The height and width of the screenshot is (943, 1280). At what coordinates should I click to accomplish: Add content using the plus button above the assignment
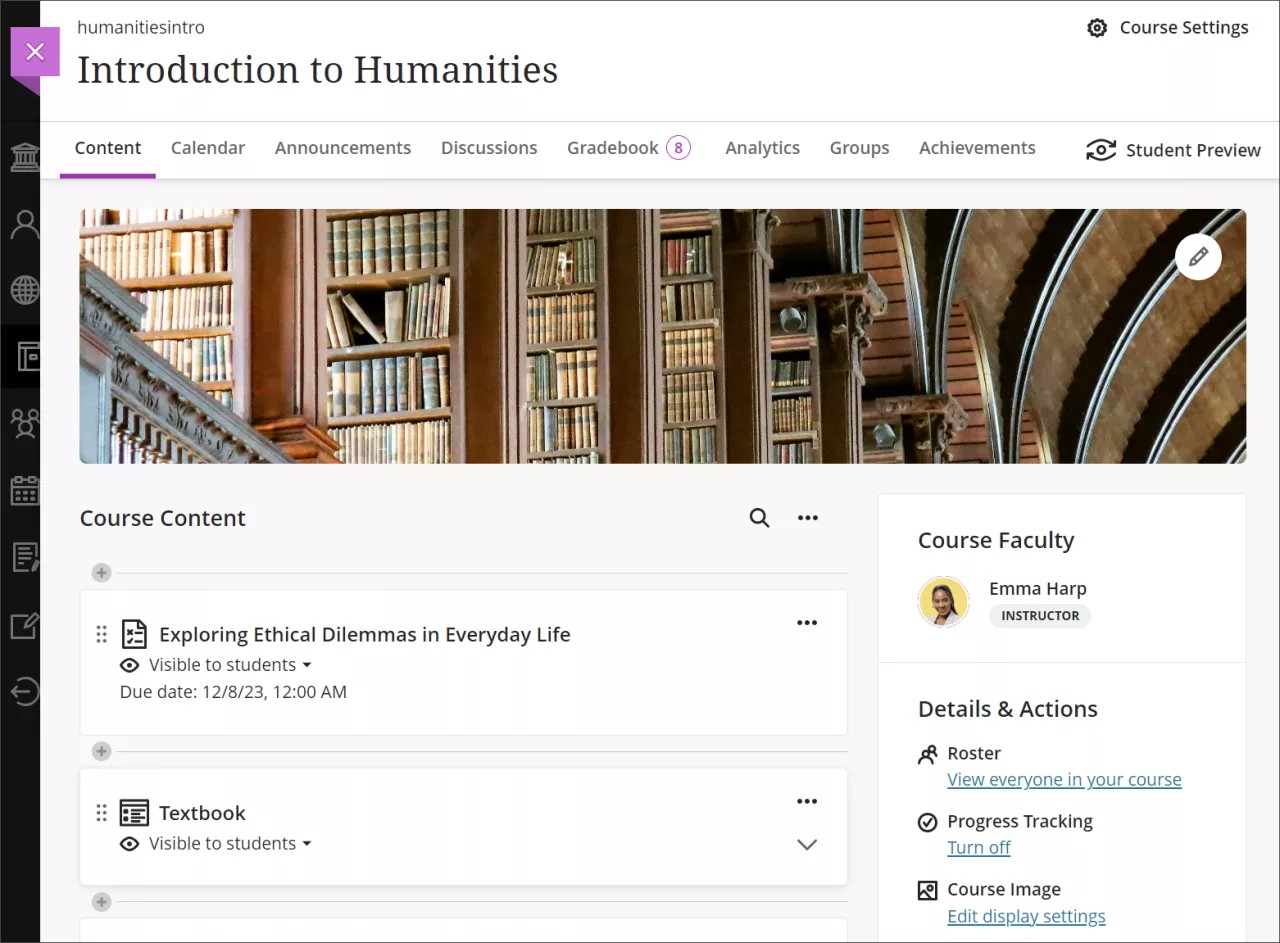pos(100,572)
